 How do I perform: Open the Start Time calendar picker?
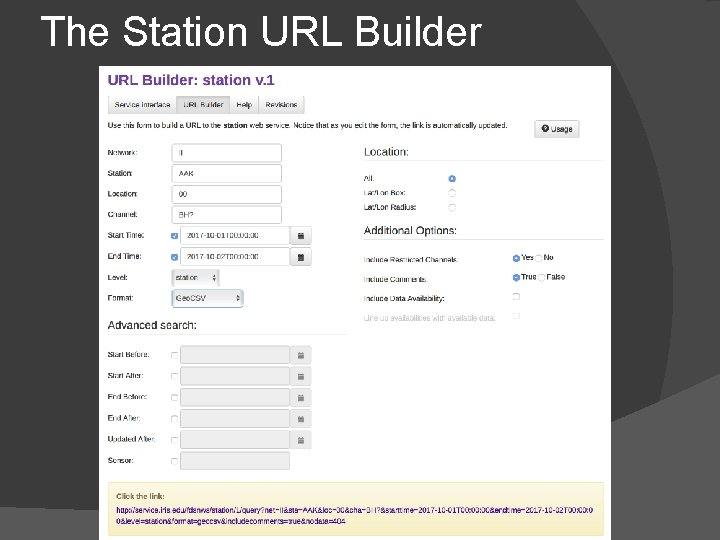pos(301,236)
